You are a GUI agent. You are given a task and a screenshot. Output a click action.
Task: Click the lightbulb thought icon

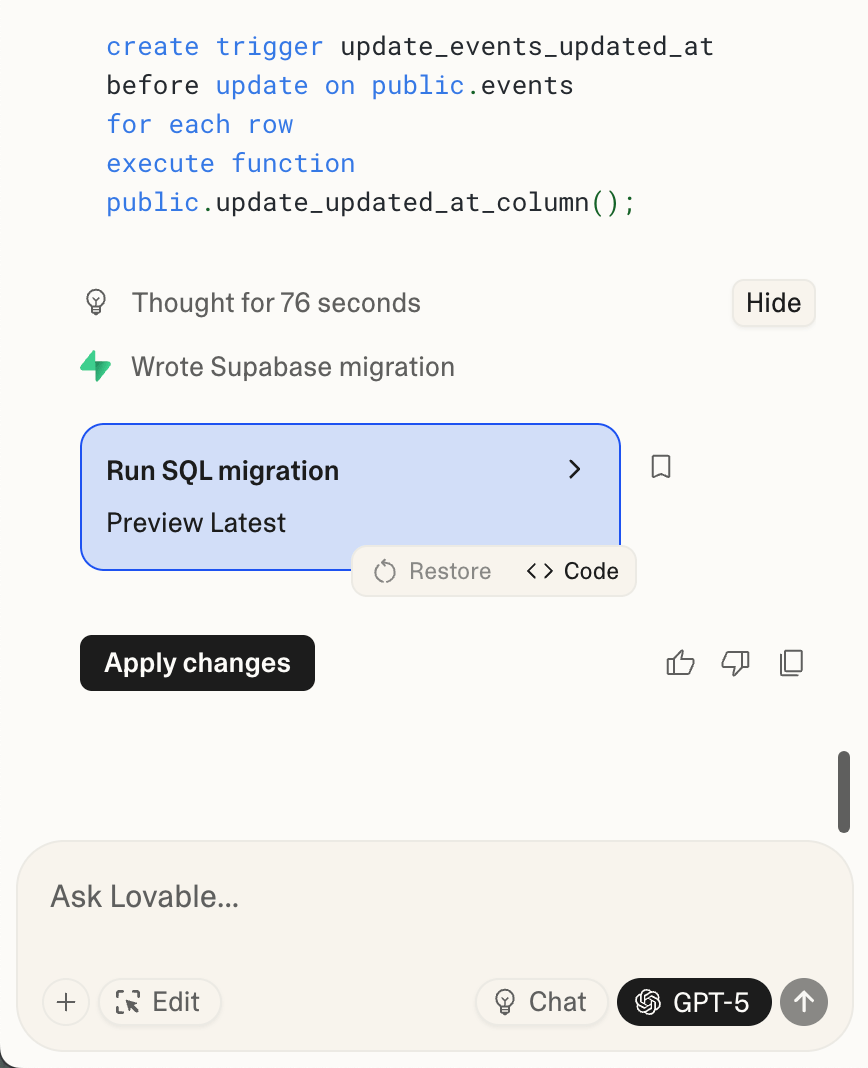point(96,302)
